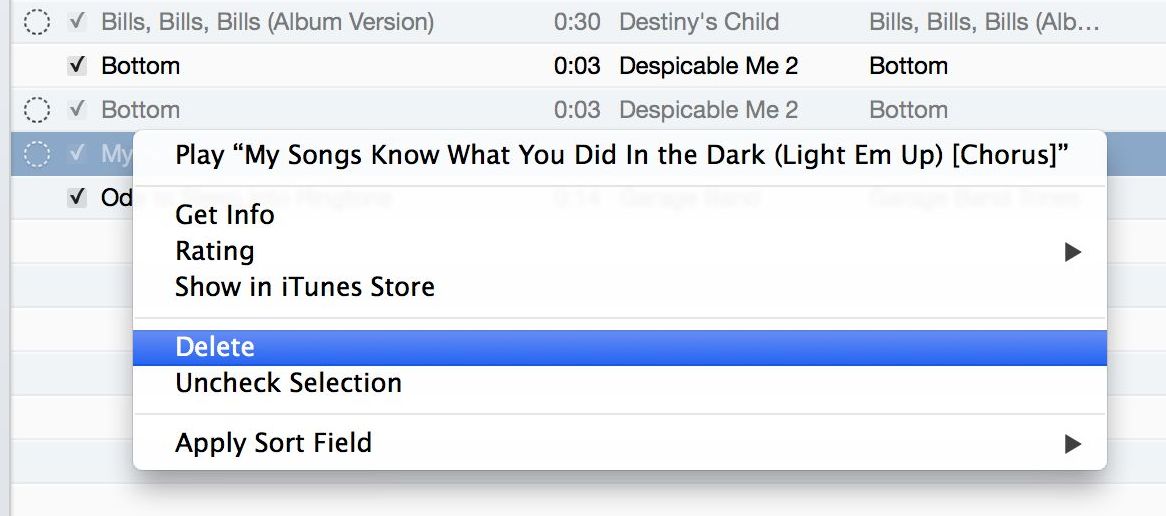This screenshot has height=516, width=1166.
Task: Uncheck the black-text Bottom track checkmark
Action: [x=76, y=66]
